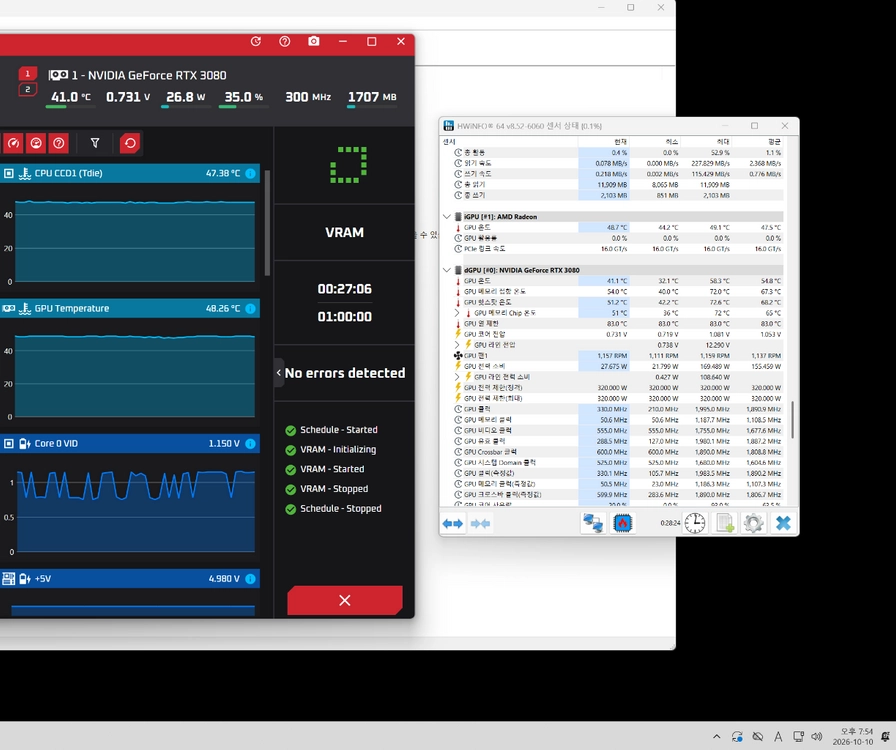The height and width of the screenshot is (750, 896).
Task: Show info for +5V graph
Action: pos(250,579)
